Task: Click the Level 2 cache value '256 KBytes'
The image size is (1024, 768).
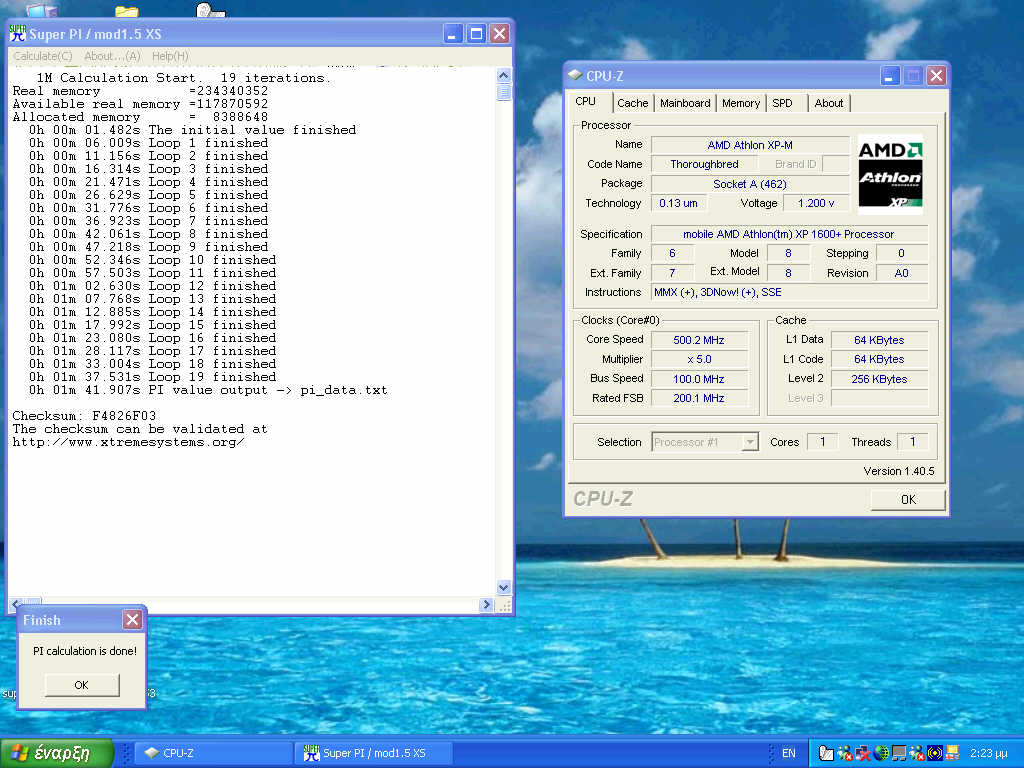Action: click(x=879, y=379)
